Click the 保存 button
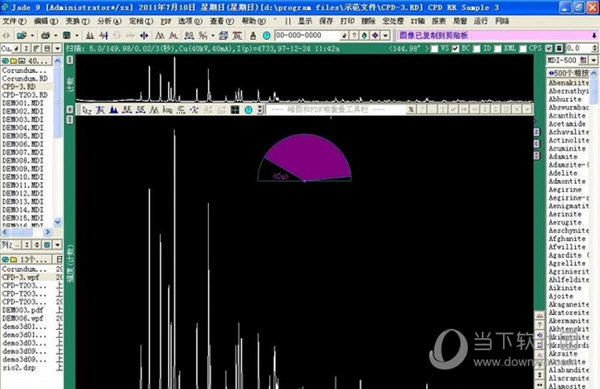This screenshot has width=600, height=389. click(326, 21)
